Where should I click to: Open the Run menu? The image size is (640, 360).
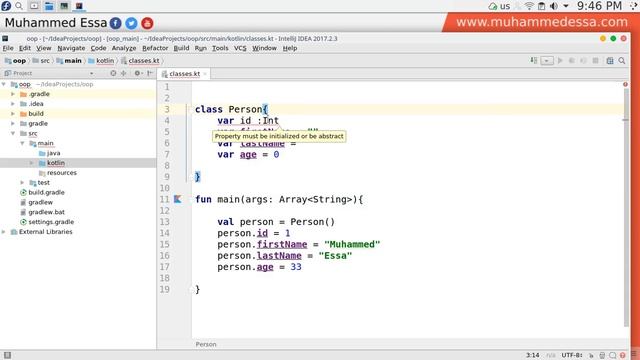(200, 48)
